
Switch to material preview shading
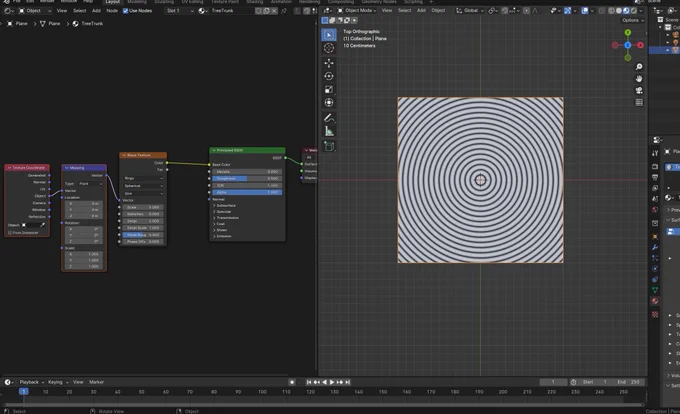pos(626,10)
